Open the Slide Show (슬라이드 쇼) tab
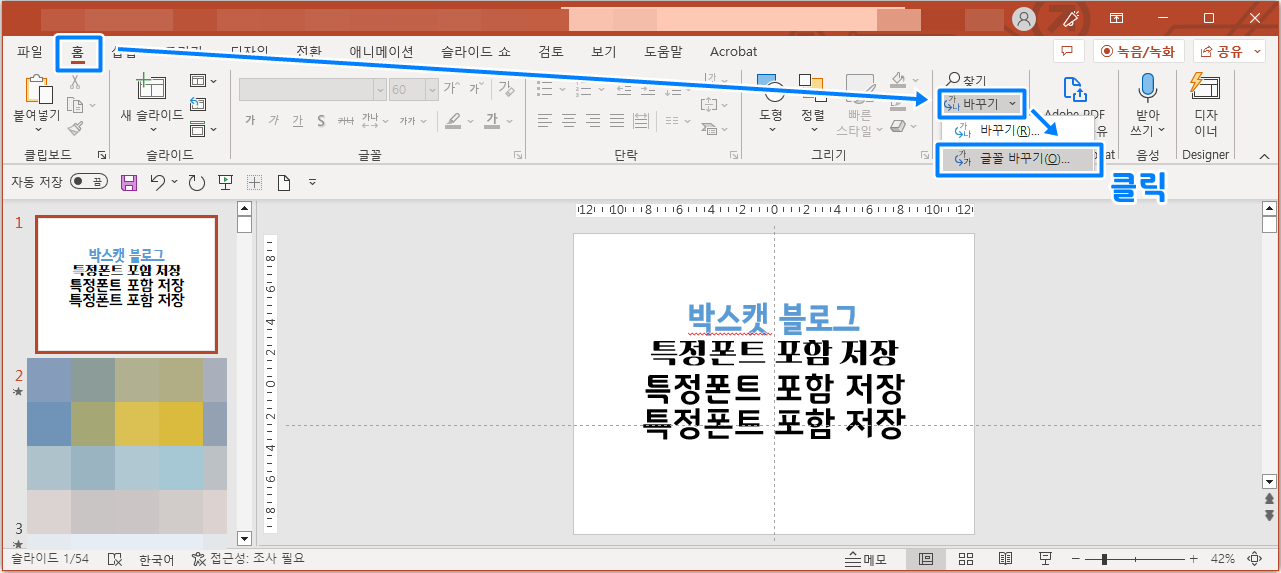 click(476, 51)
